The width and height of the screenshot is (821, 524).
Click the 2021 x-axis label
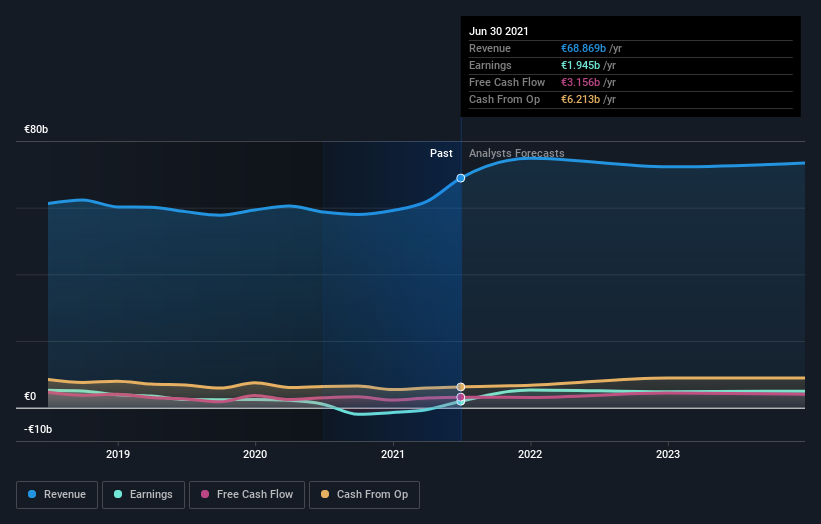click(393, 454)
